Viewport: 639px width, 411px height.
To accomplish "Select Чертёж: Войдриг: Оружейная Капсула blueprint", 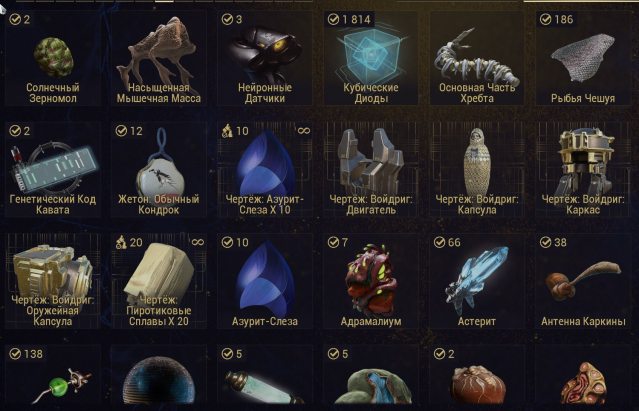I will point(53,281).
